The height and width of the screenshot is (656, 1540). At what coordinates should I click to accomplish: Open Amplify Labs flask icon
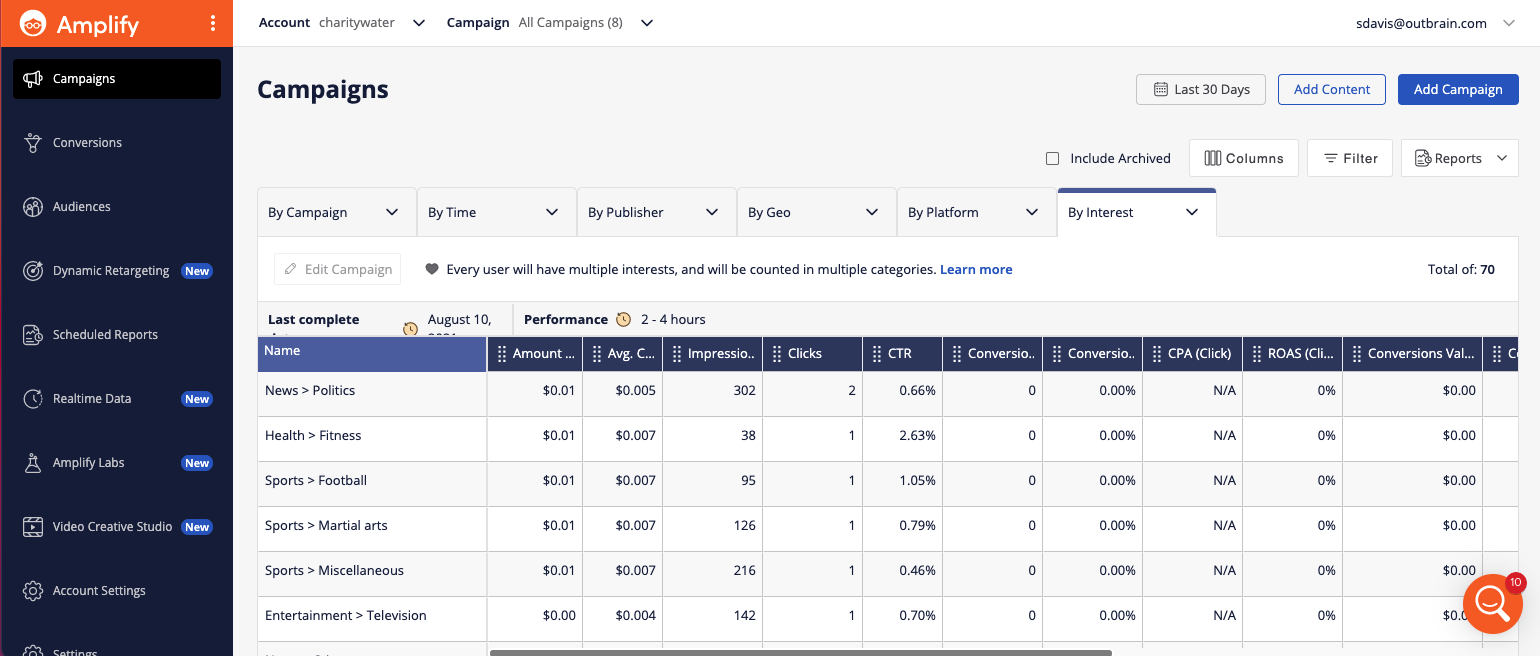click(x=33, y=463)
